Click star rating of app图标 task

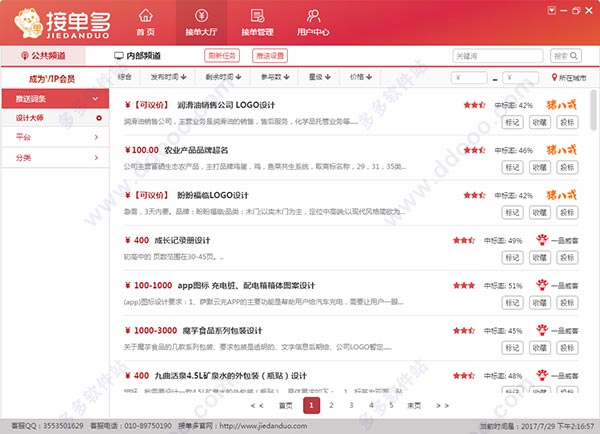point(464,286)
